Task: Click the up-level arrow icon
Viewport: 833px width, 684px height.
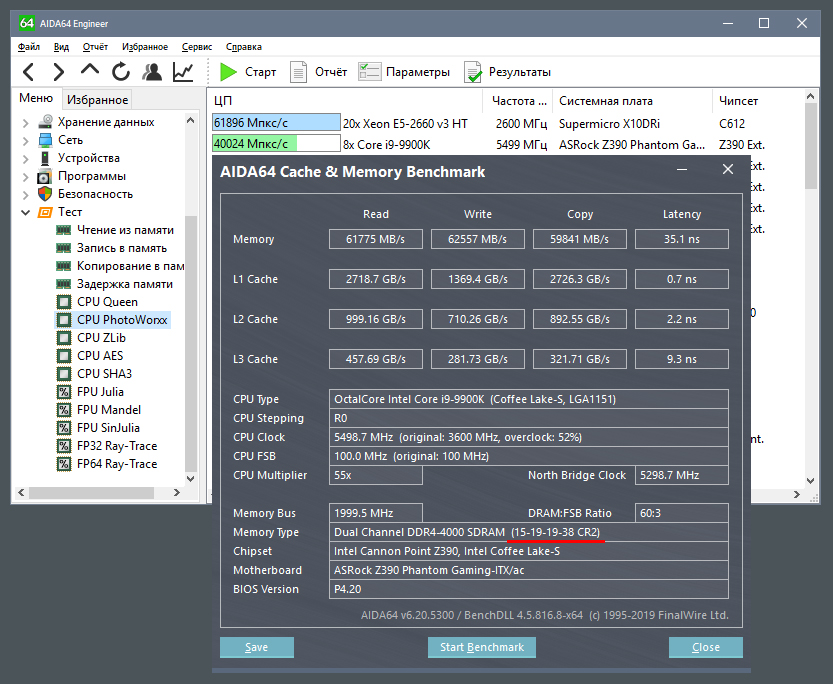Action: tap(90, 70)
